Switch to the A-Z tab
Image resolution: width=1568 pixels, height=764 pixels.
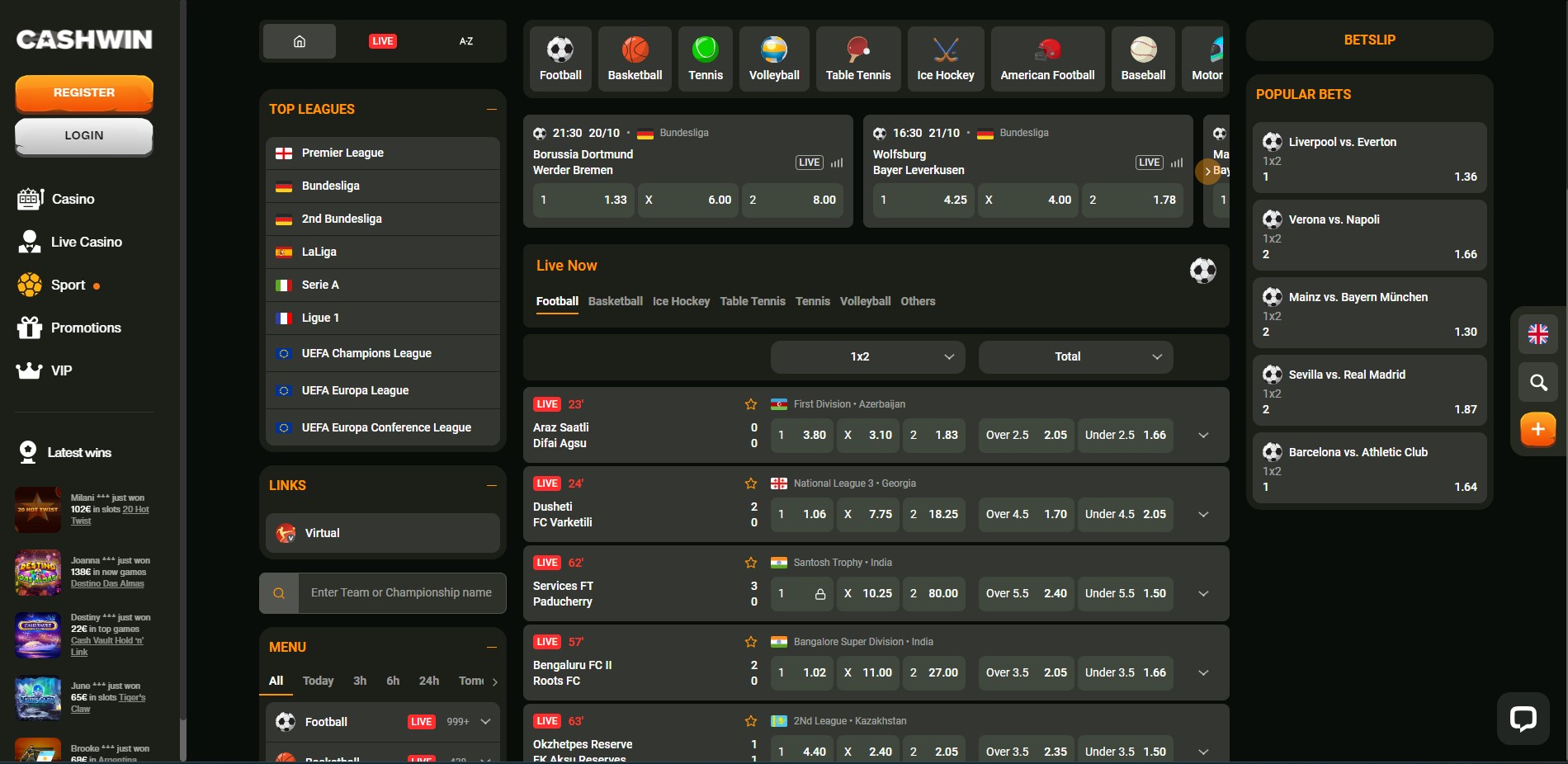click(466, 41)
